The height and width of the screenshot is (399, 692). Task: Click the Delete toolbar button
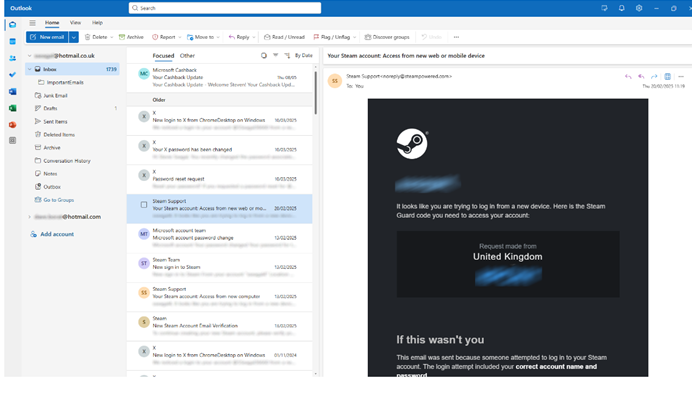(96, 37)
